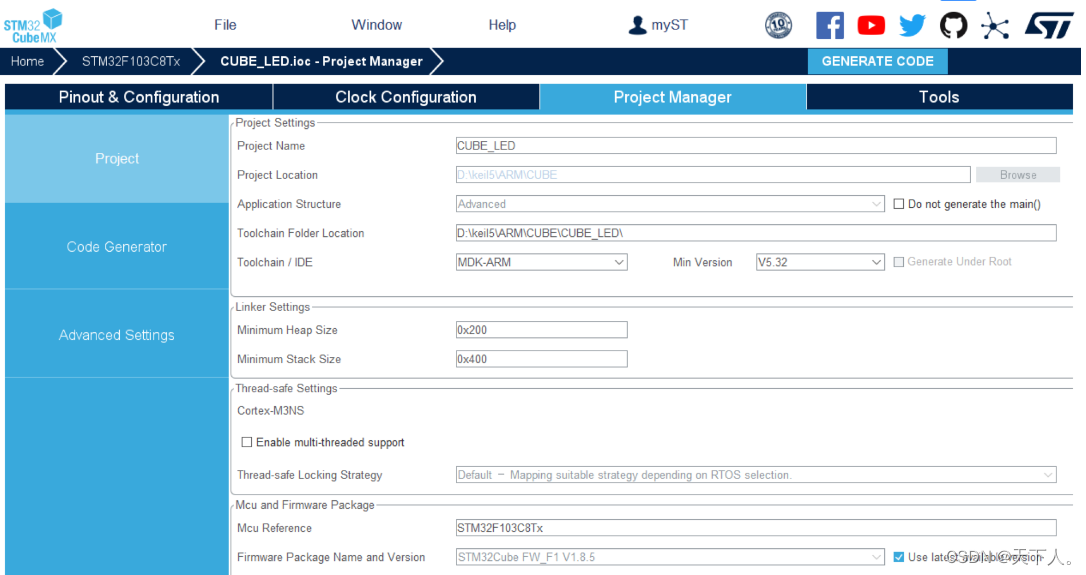
Task: Select CUBE_LED.ioc - Project Manager breadcrumb
Action: click(x=321, y=61)
